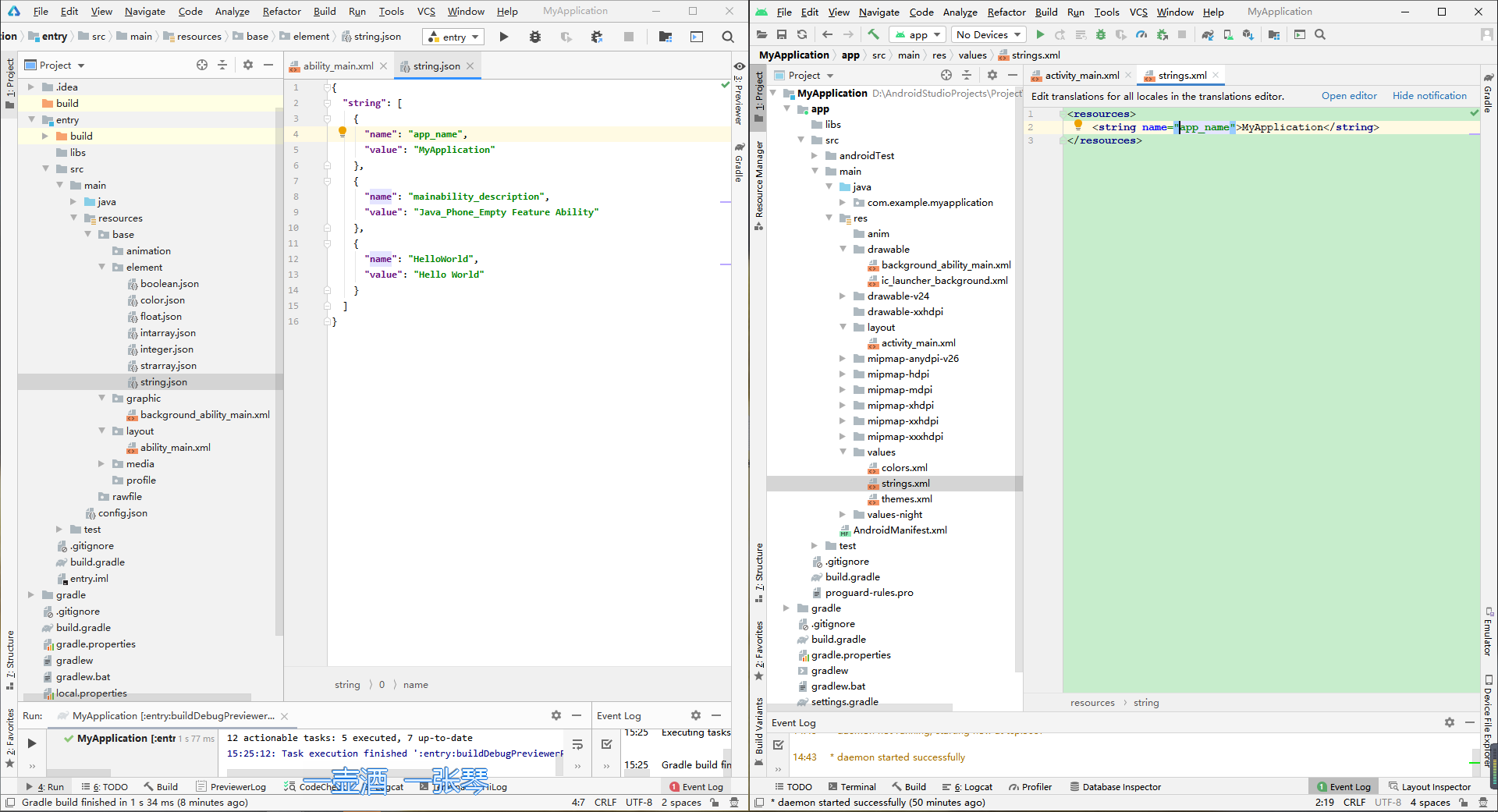The width and height of the screenshot is (1498, 812).
Task: Run the entry configuration in left window
Action: (x=504, y=37)
